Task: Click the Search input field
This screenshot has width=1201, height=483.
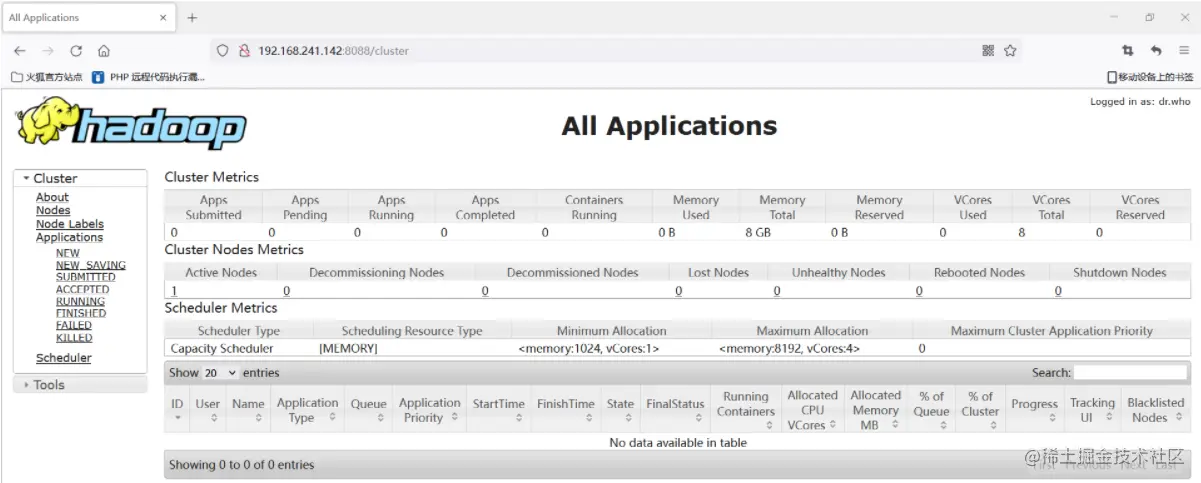Action: [x=1130, y=373]
